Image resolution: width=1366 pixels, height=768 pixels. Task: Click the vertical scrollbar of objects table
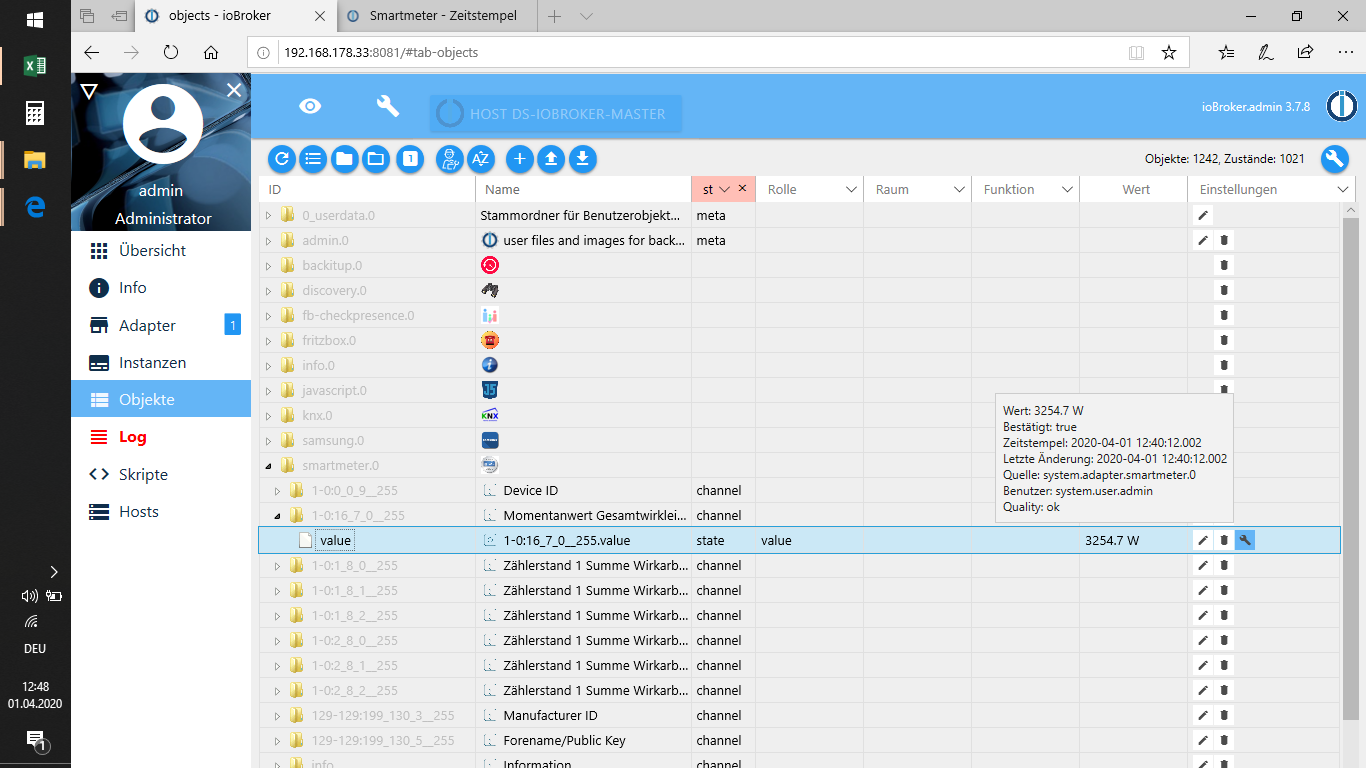[1350, 468]
